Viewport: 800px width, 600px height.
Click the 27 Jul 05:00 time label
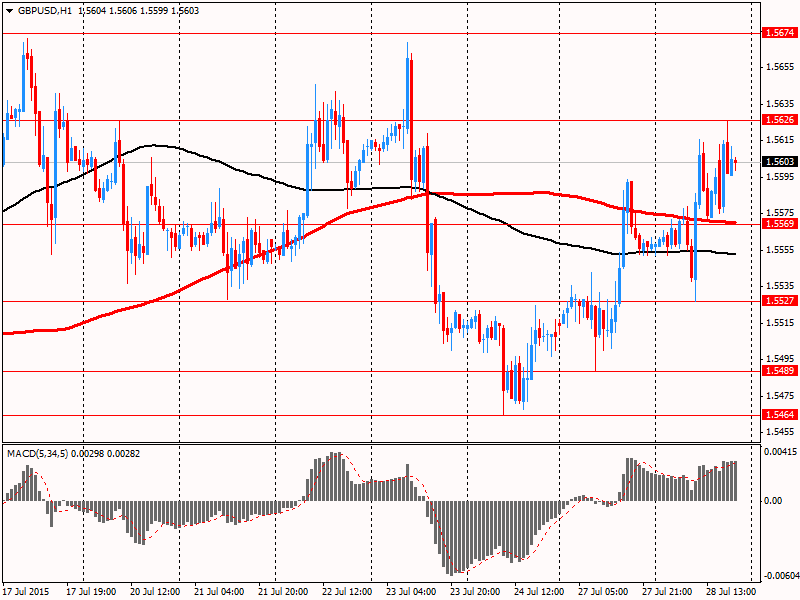tap(603, 592)
